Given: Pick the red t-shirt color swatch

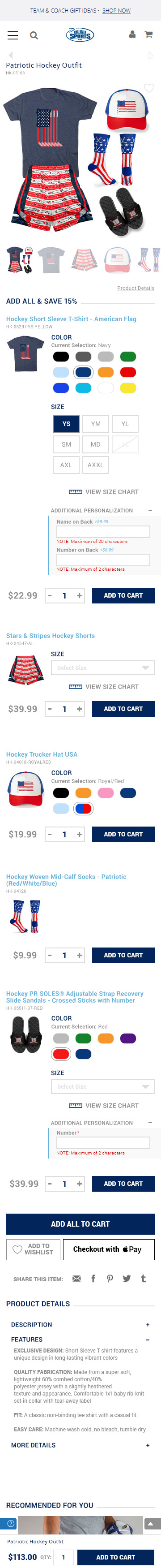Looking at the screenshot, I should tap(128, 373).
